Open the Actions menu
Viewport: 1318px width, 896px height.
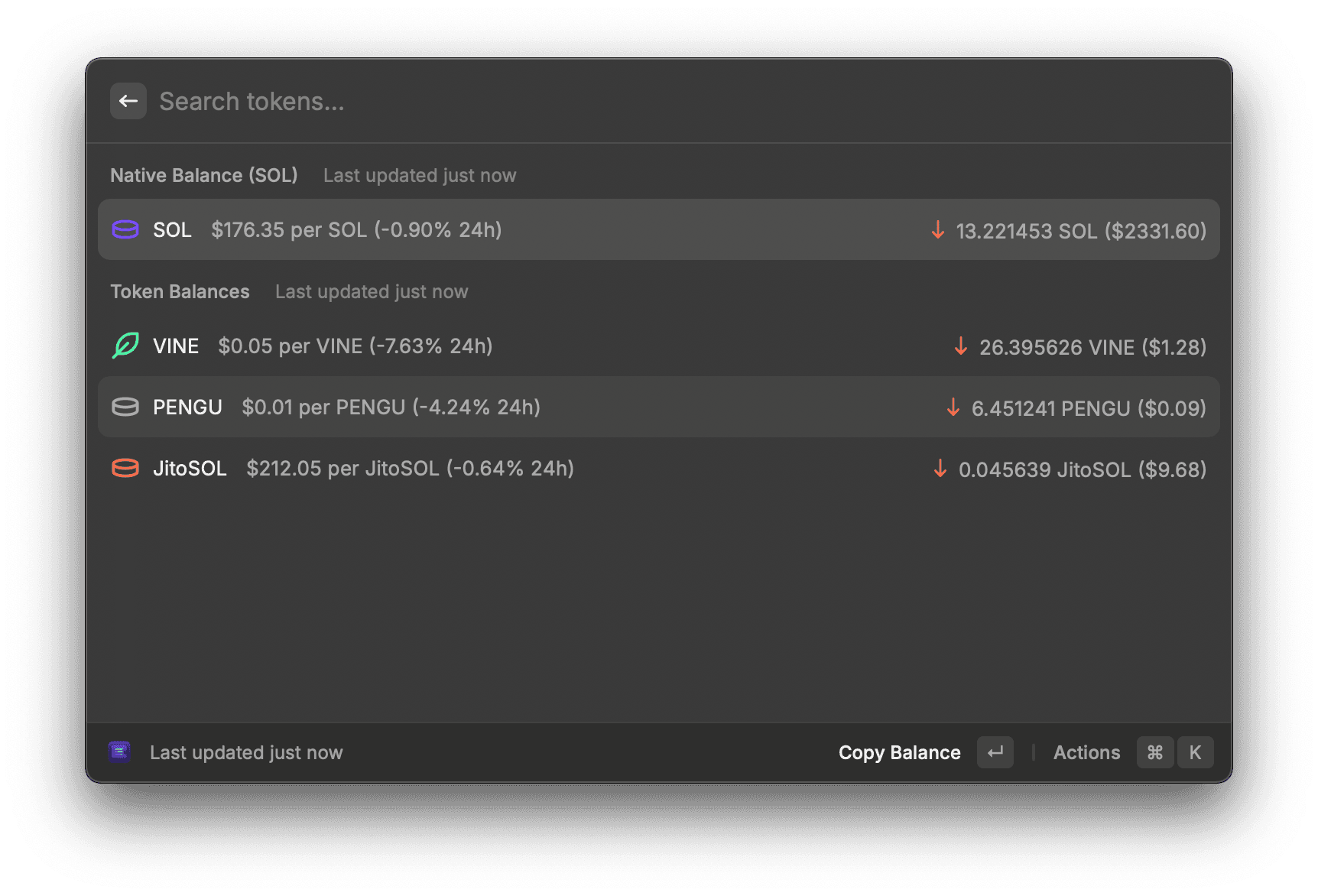(1086, 753)
